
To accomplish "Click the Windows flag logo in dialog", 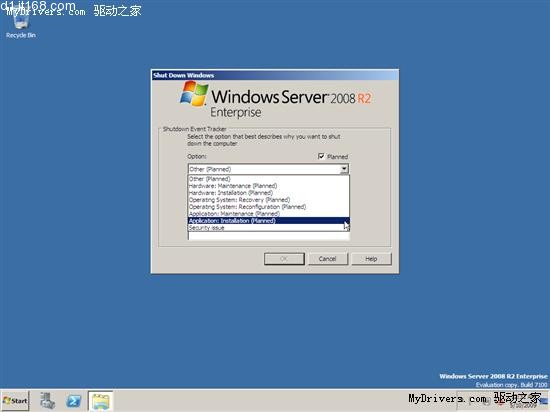I will [194, 93].
